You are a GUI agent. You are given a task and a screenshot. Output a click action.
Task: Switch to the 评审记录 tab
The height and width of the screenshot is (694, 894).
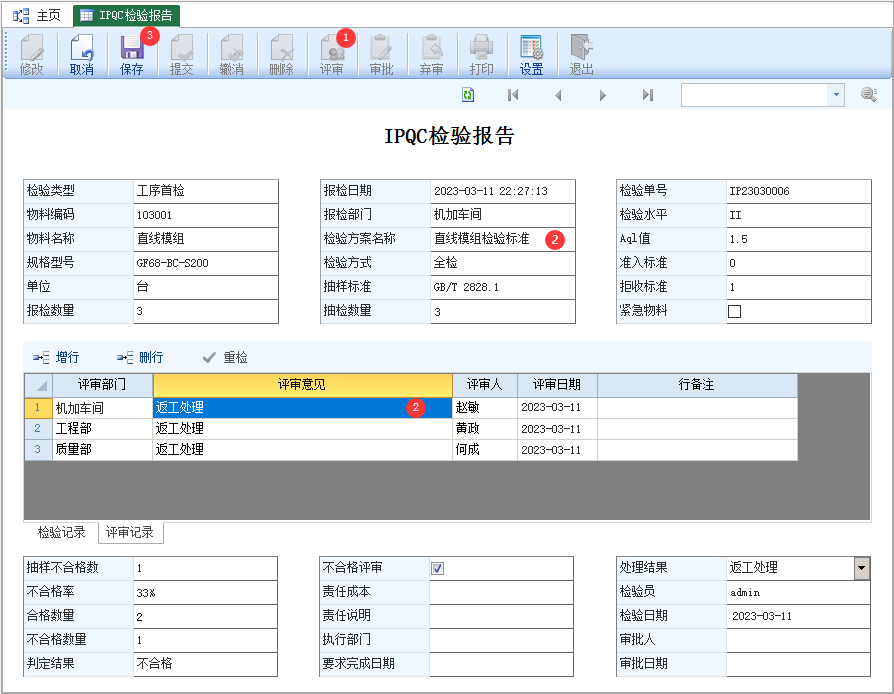tap(131, 533)
